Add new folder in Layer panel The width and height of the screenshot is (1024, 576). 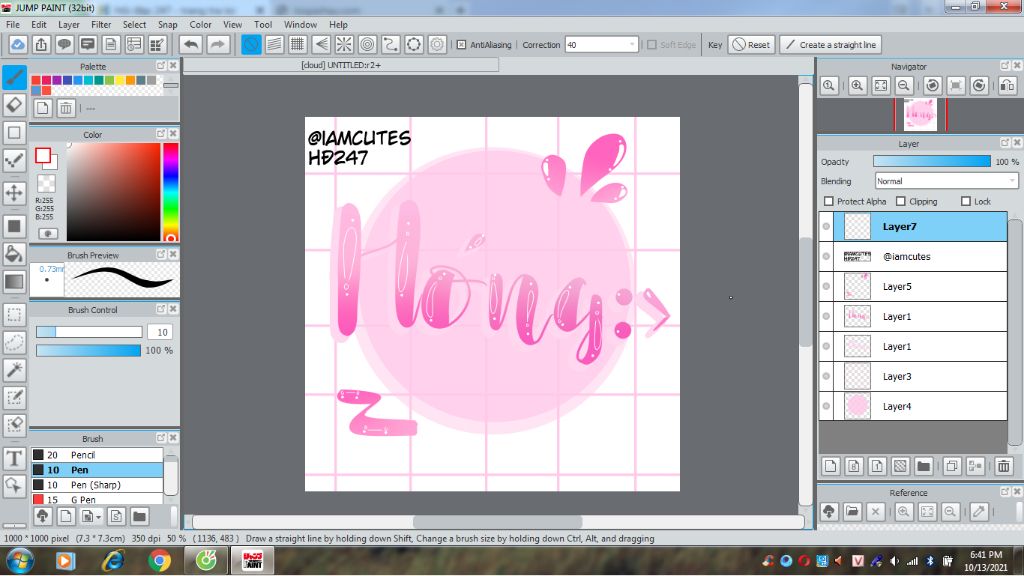[x=923, y=466]
